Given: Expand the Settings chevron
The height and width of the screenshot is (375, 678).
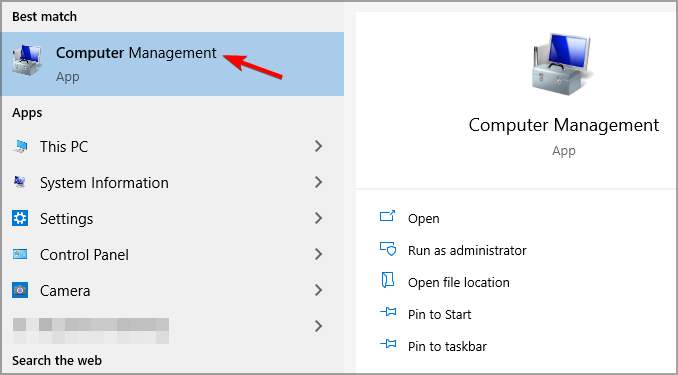Looking at the screenshot, I should [x=319, y=218].
